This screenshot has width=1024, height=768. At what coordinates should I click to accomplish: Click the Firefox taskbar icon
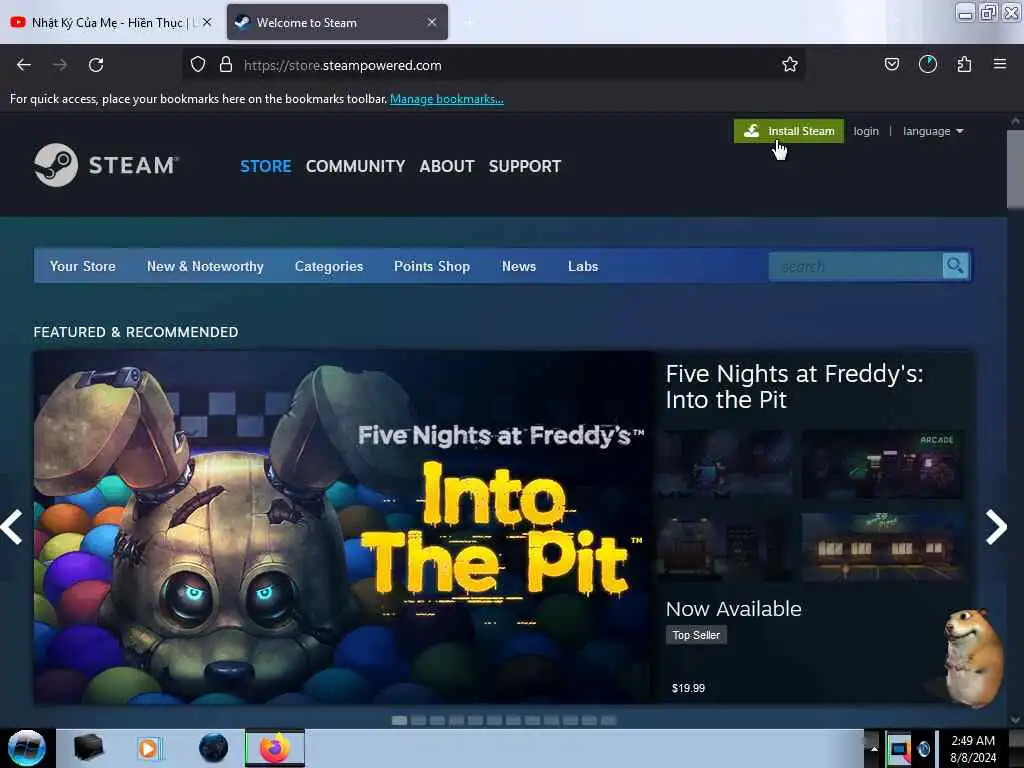(x=275, y=748)
